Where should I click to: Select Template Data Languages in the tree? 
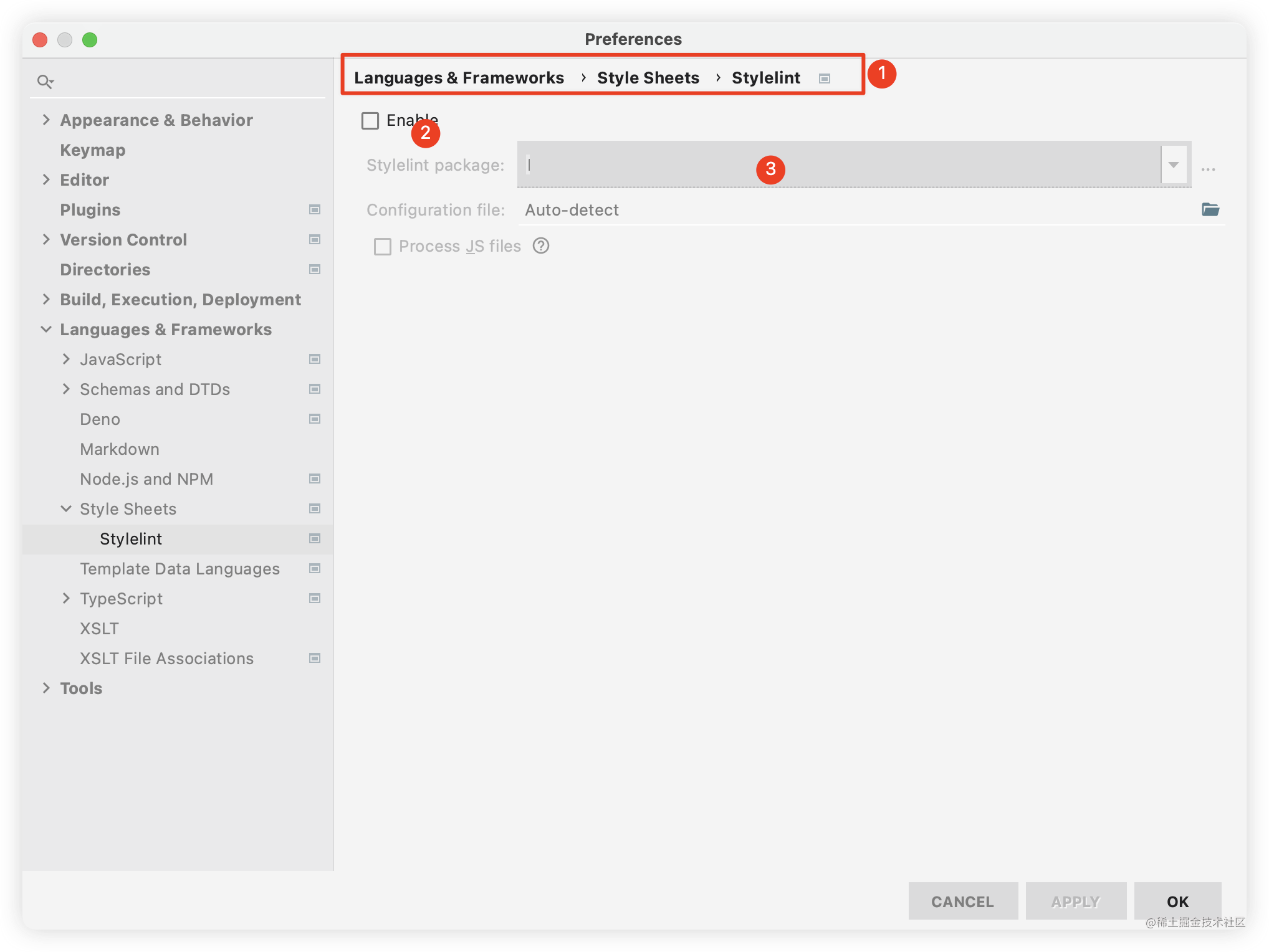click(180, 569)
